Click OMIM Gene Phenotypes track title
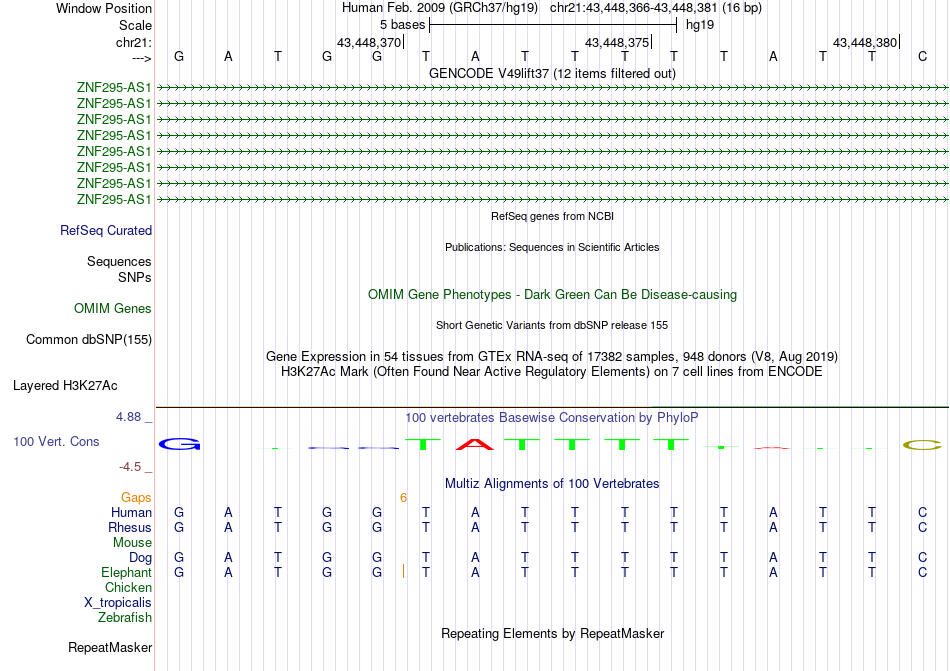Screen dimensions: 950x671 552,295
